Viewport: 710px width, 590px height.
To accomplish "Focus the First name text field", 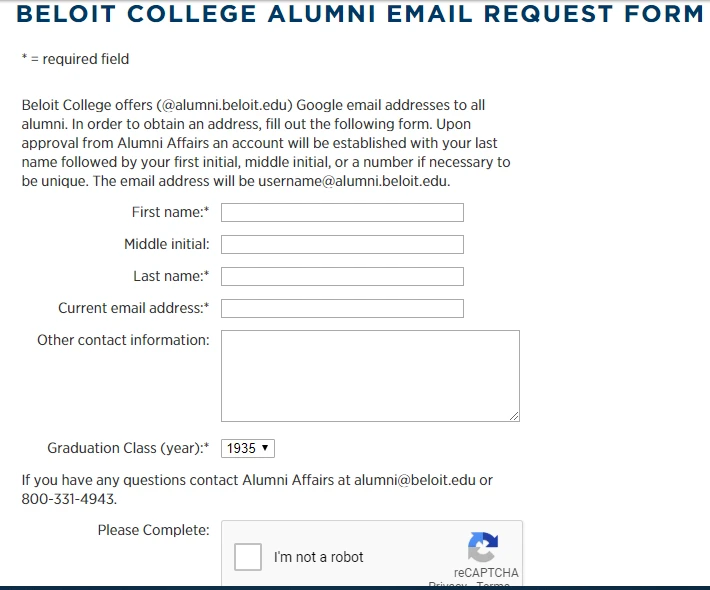I will (342, 212).
